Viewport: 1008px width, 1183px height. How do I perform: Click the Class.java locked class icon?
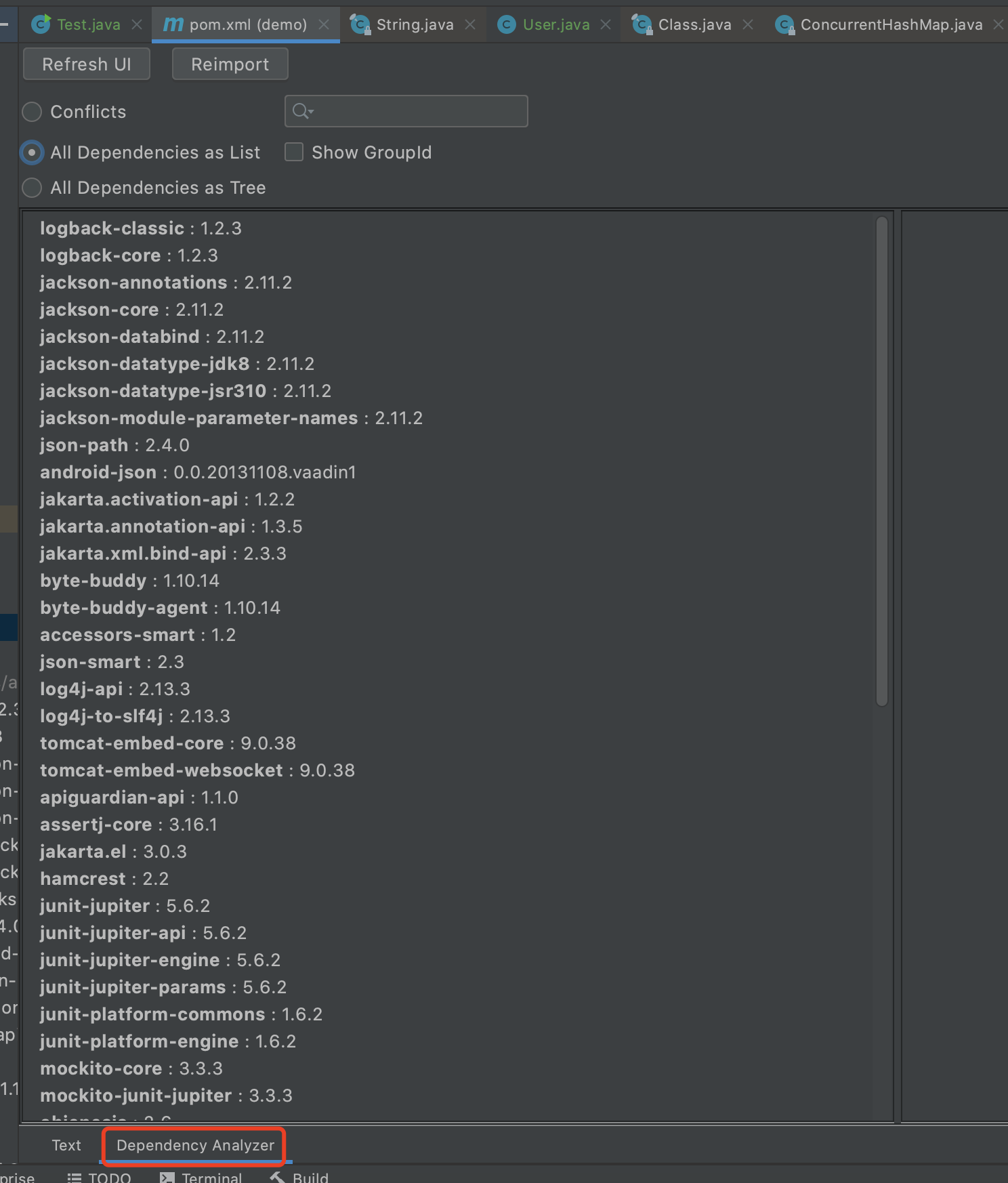coord(642,25)
